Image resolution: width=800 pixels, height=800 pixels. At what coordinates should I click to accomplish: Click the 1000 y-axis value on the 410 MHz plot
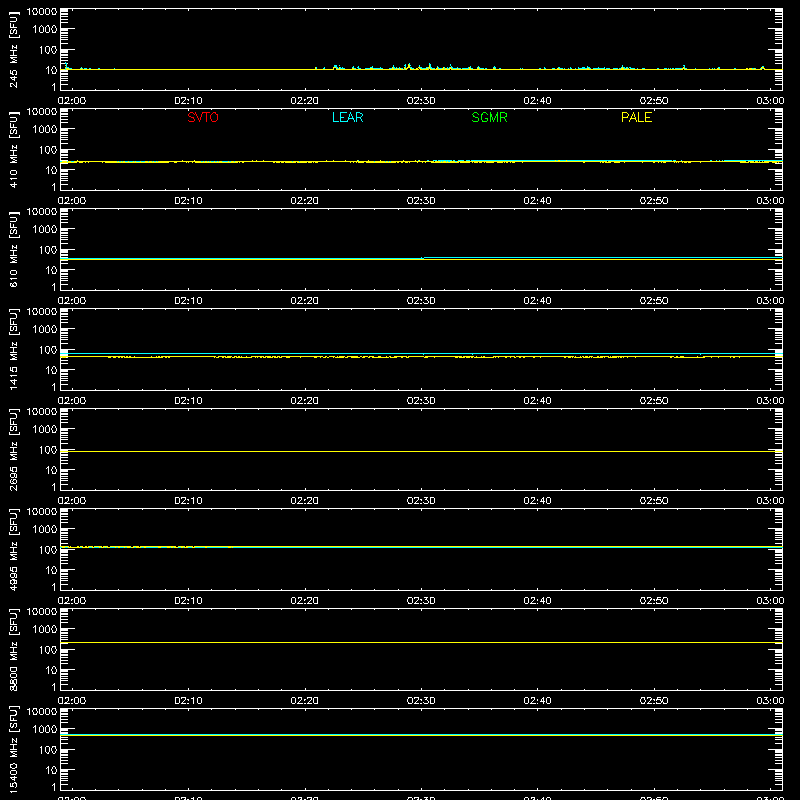point(45,130)
